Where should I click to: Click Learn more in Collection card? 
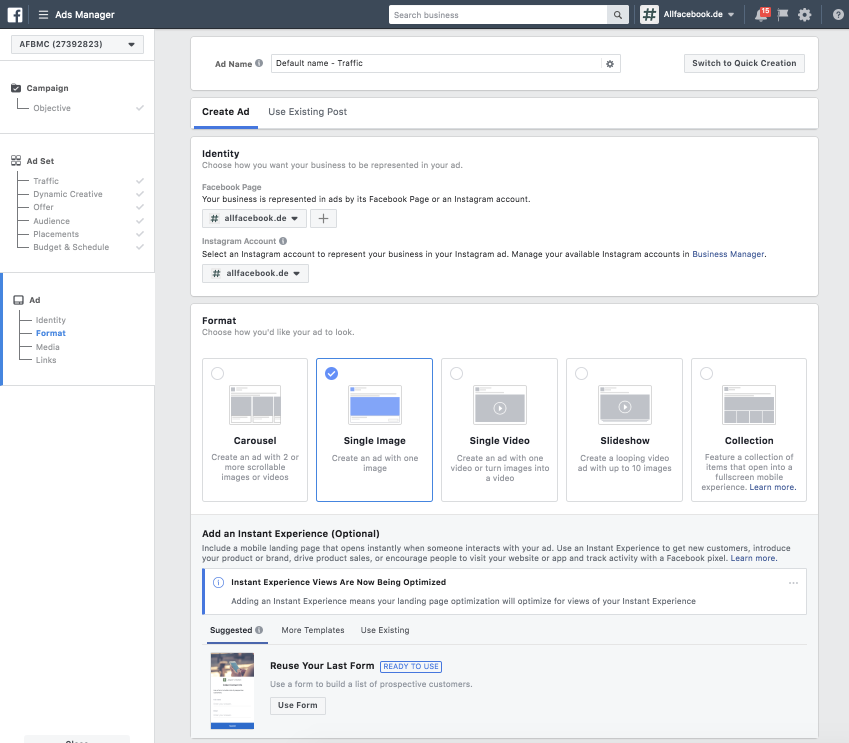click(x=772, y=487)
